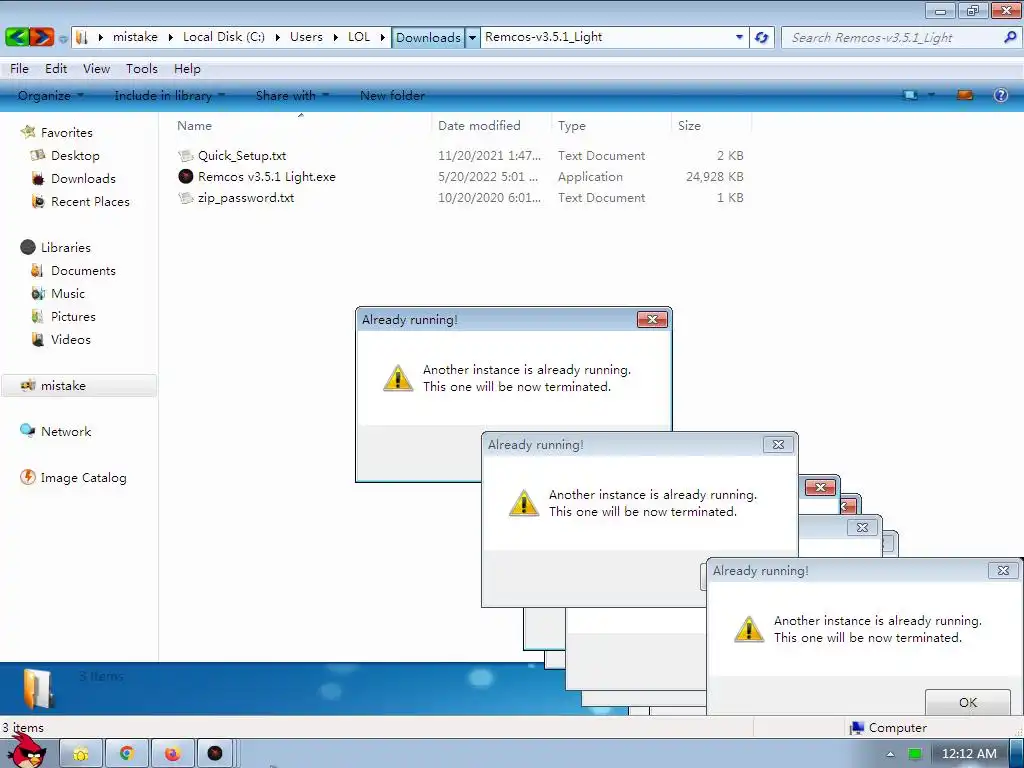Expand arrow between Users and LOL
Screen dimensions: 1024x768
tap(335, 37)
